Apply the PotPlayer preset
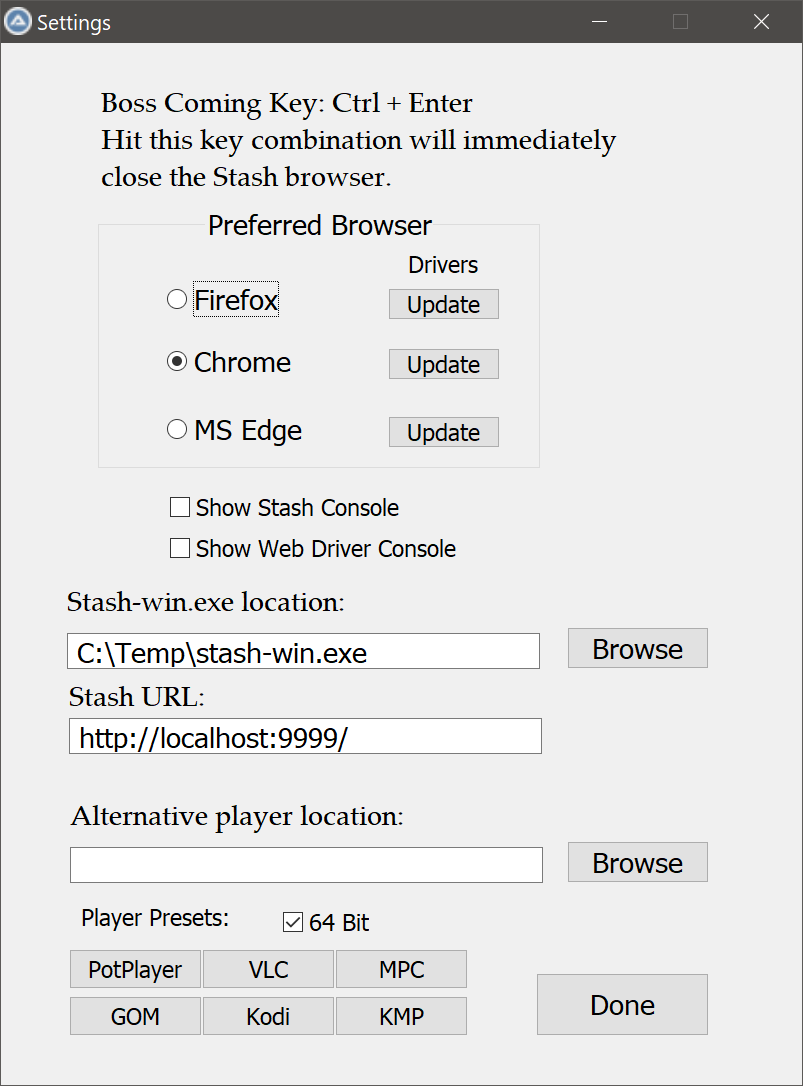 point(135,969)
